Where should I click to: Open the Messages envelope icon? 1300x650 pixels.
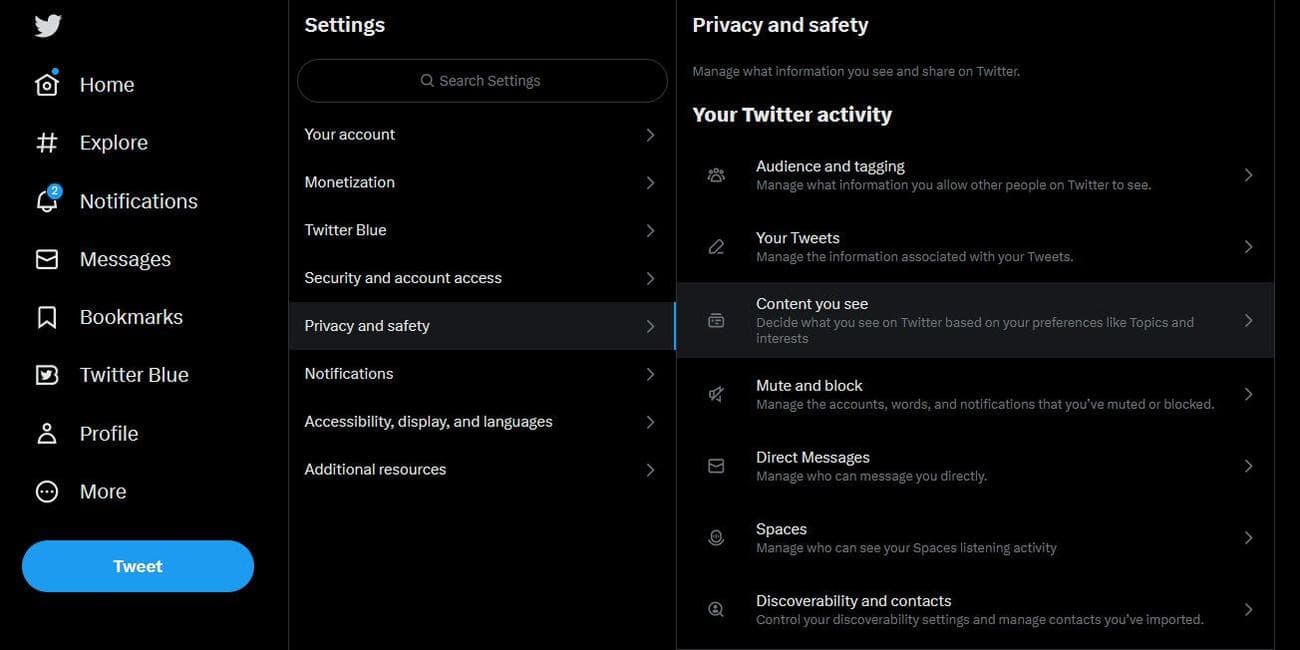pos(44,256)
